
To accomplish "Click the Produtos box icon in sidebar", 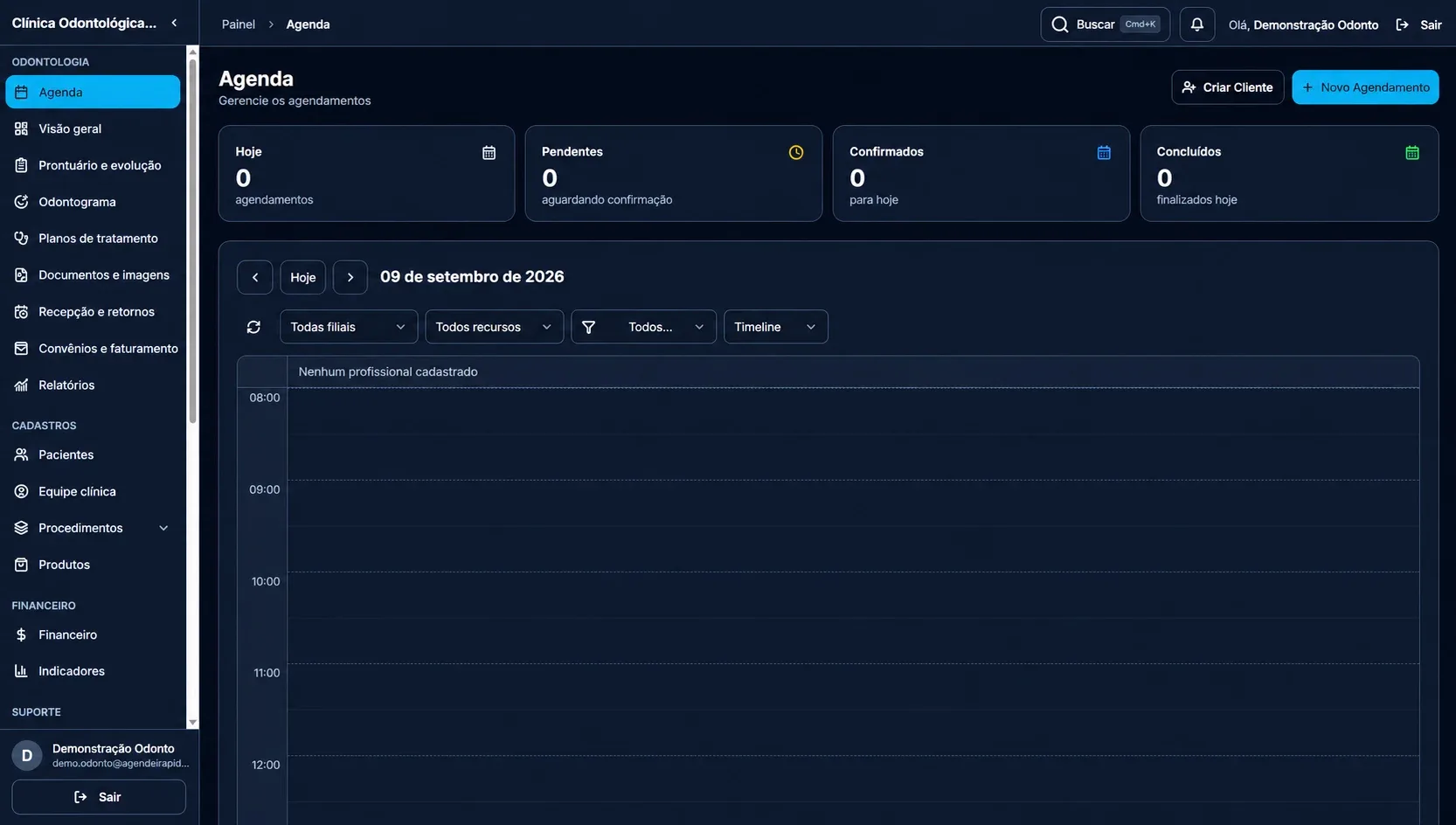I will click(22, 565).
